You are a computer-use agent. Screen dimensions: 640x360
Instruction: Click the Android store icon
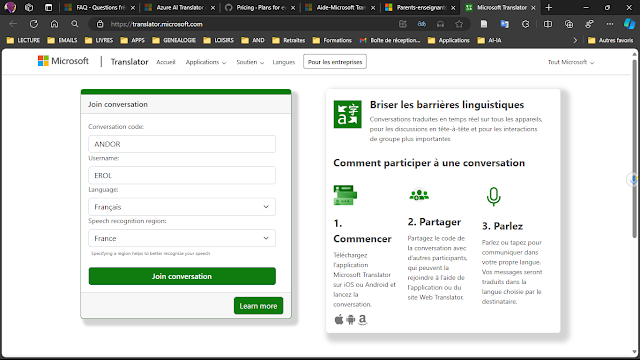(351, 320)
